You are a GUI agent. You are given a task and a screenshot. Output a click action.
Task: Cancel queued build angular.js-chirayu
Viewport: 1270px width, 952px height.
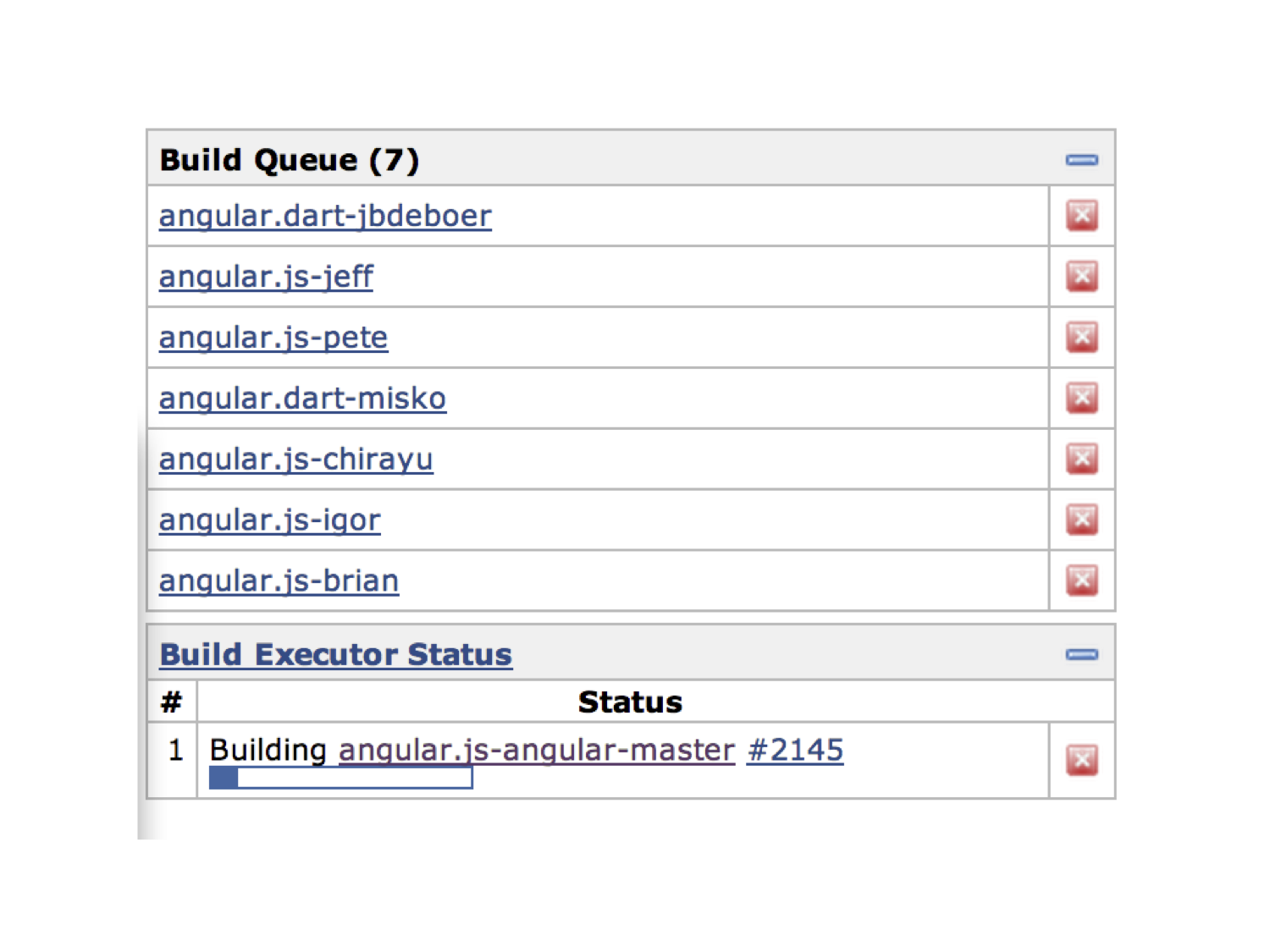[x=1081, y=459]
